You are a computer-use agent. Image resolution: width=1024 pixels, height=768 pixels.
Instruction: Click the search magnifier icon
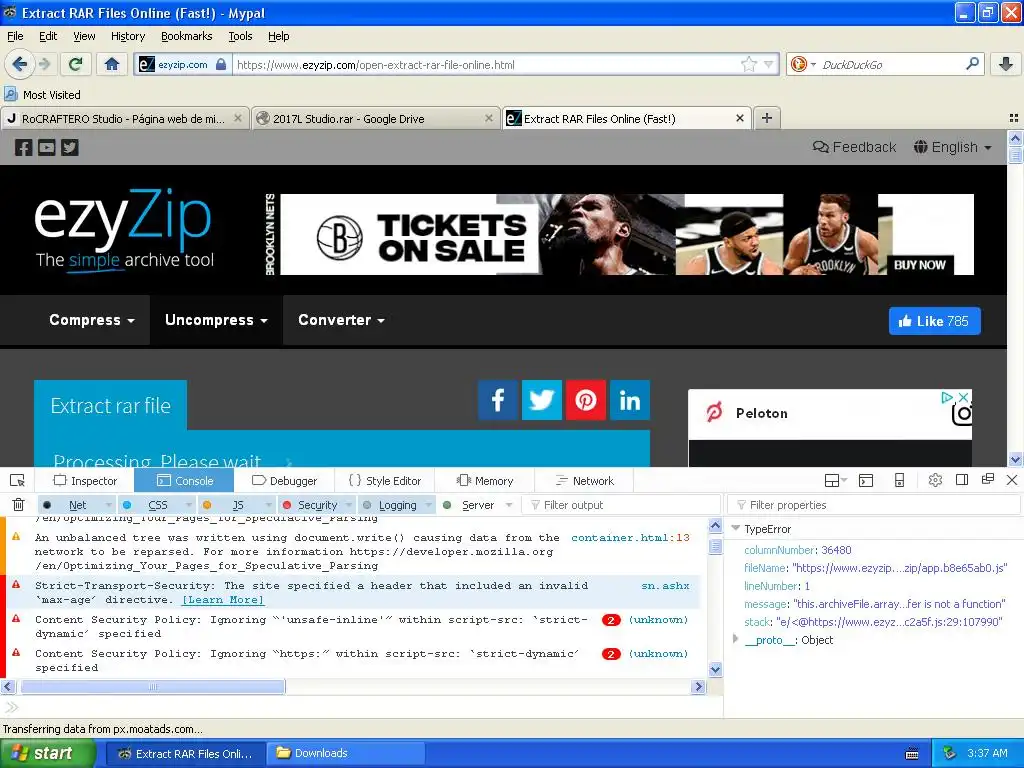[x=972, y=64]
